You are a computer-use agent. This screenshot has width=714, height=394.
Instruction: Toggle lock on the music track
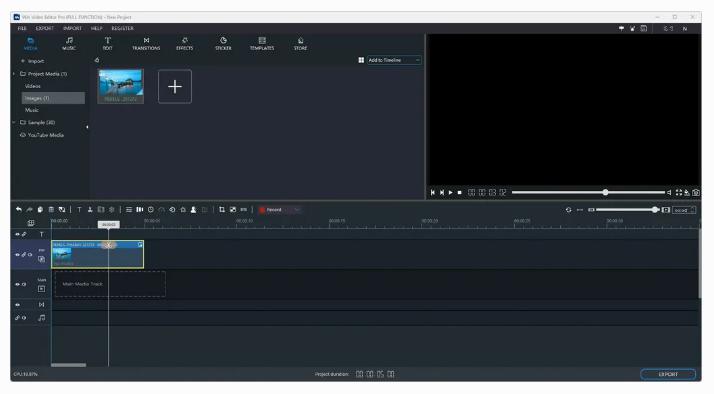[x=17, y=318]
